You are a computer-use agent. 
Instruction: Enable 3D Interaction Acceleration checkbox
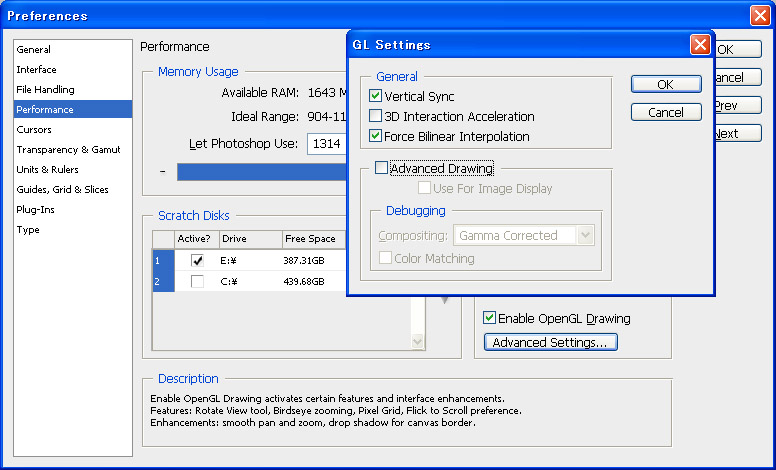[376, 116]
